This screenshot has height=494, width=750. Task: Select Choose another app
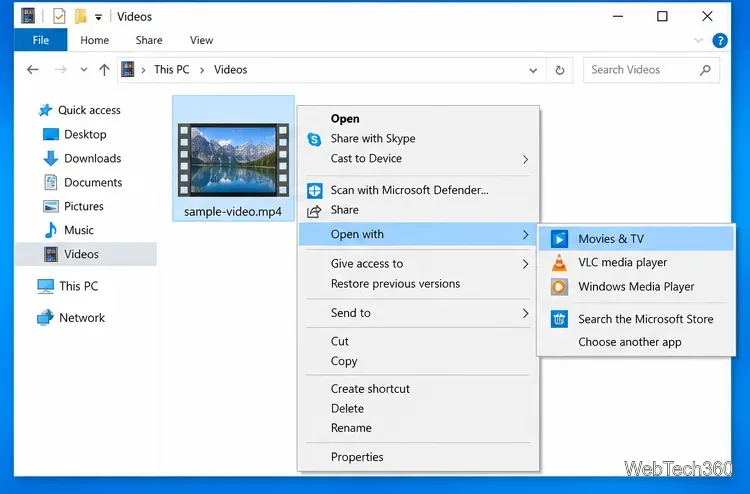(636, 342)
